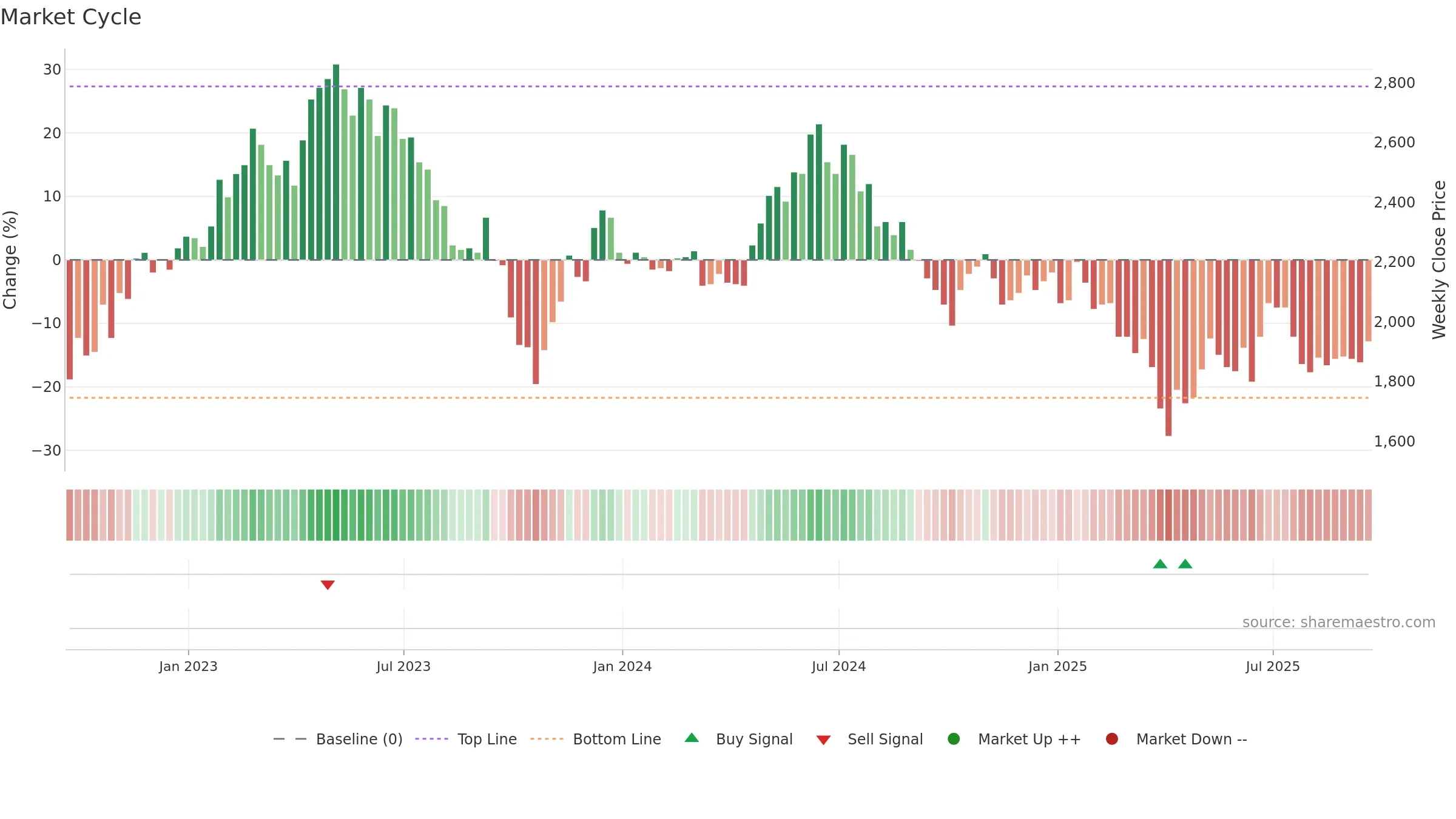Click the Jul 2024 axis label
The image size is (1456, 819).
pos(839,666)
